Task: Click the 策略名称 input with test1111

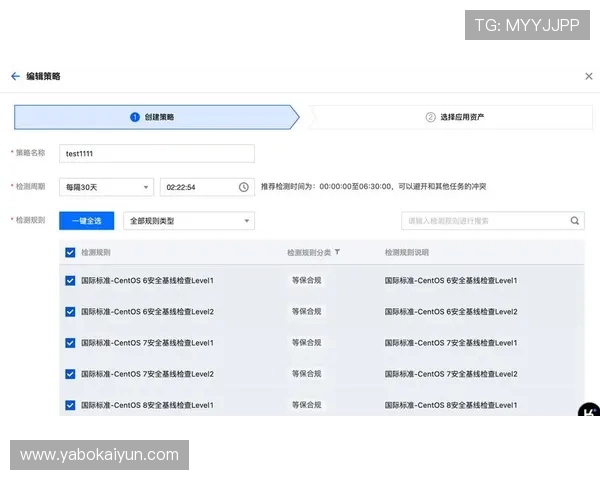Action: pos(157,153)
